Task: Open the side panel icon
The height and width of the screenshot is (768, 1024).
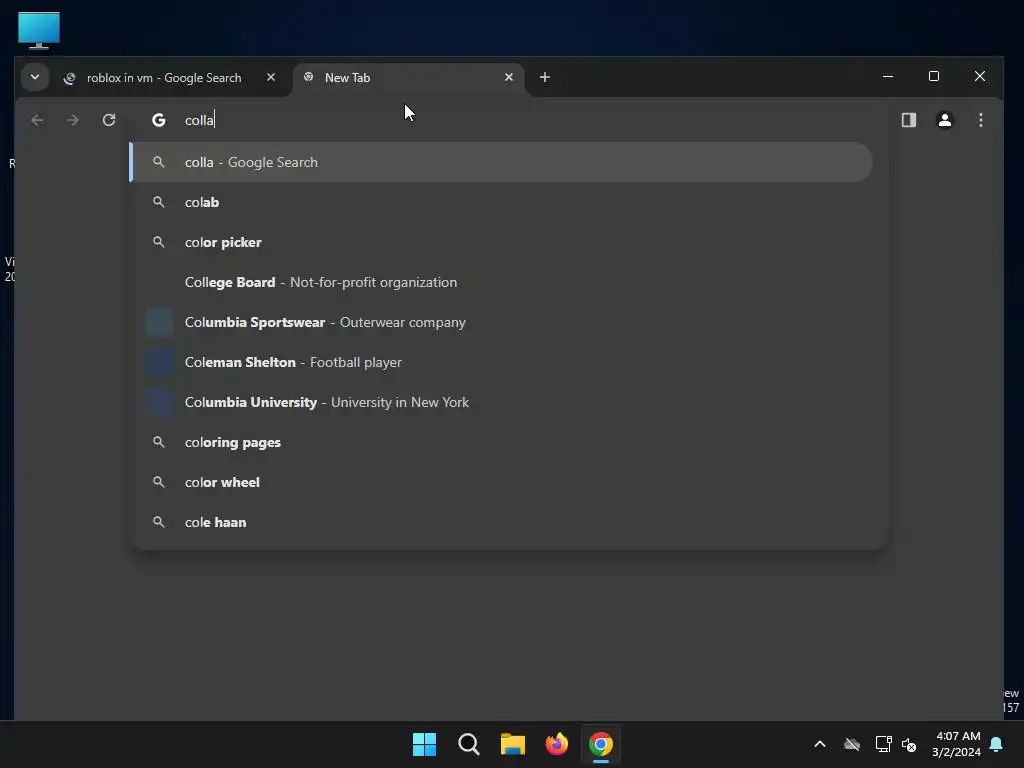Action: [909, 120]
